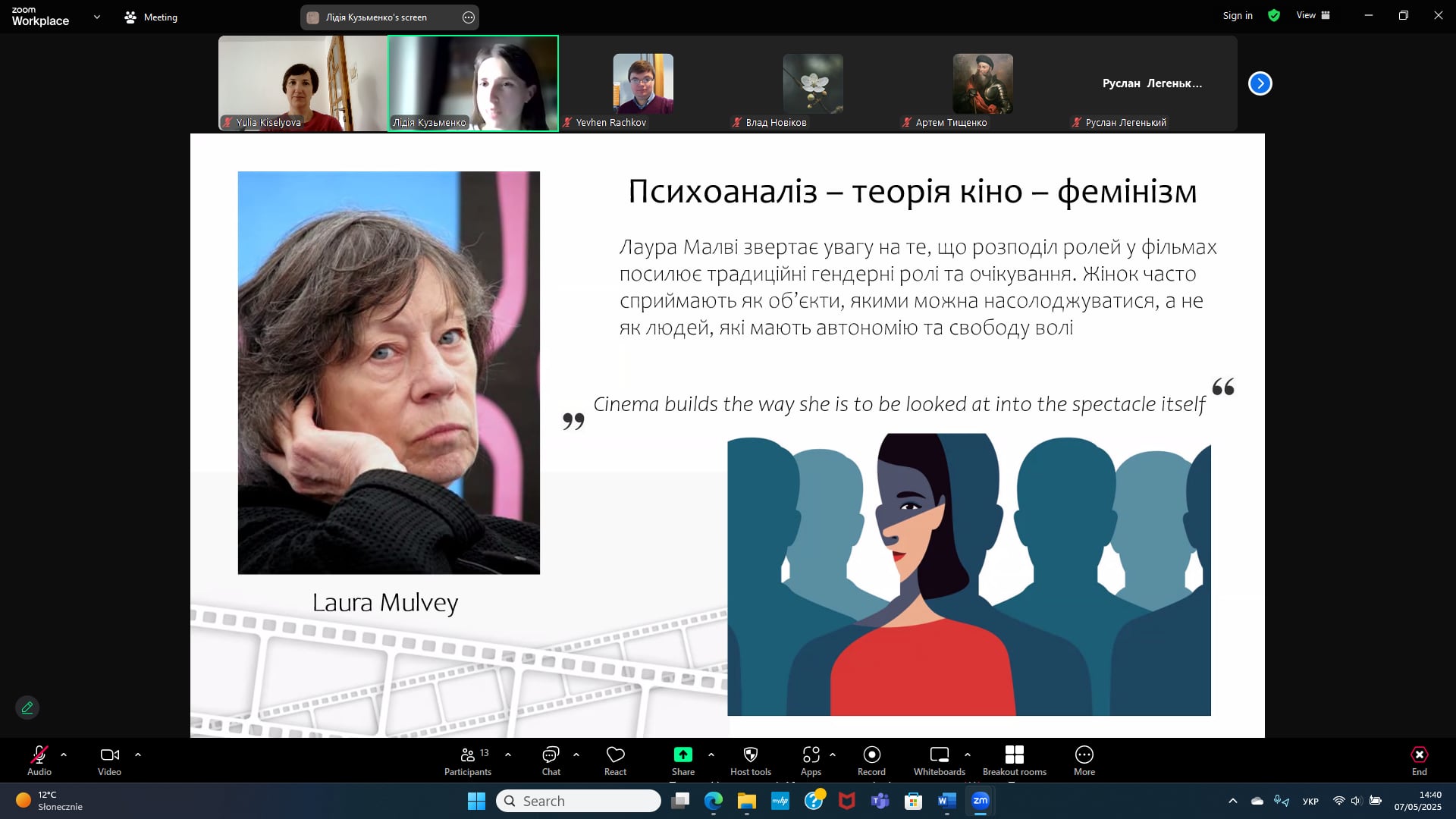Click the red End meeting button
Screen dimensions: 1456x819
[1419, 755]
